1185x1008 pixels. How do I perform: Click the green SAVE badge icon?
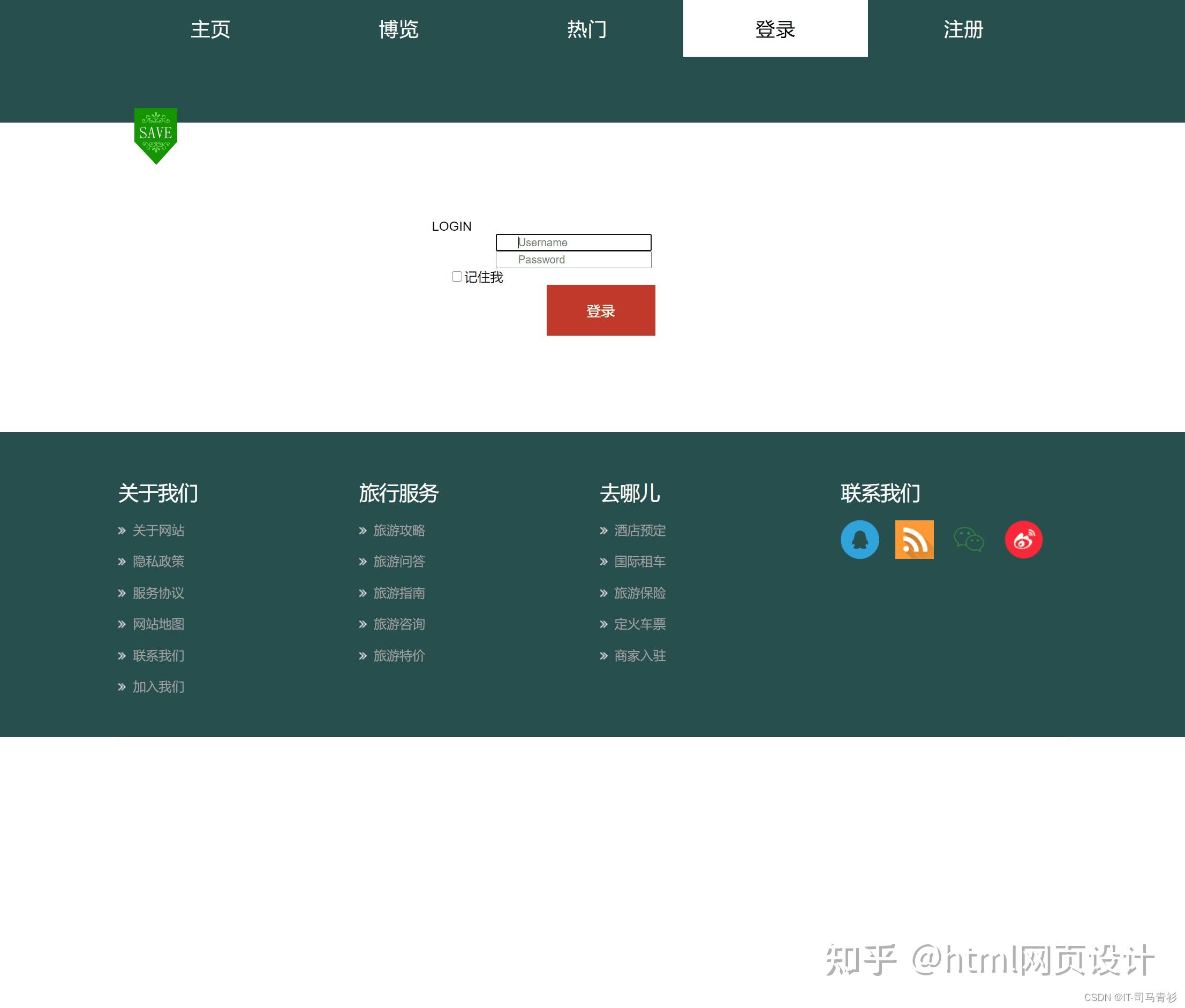pyautogui.click(x=155, y=135)
